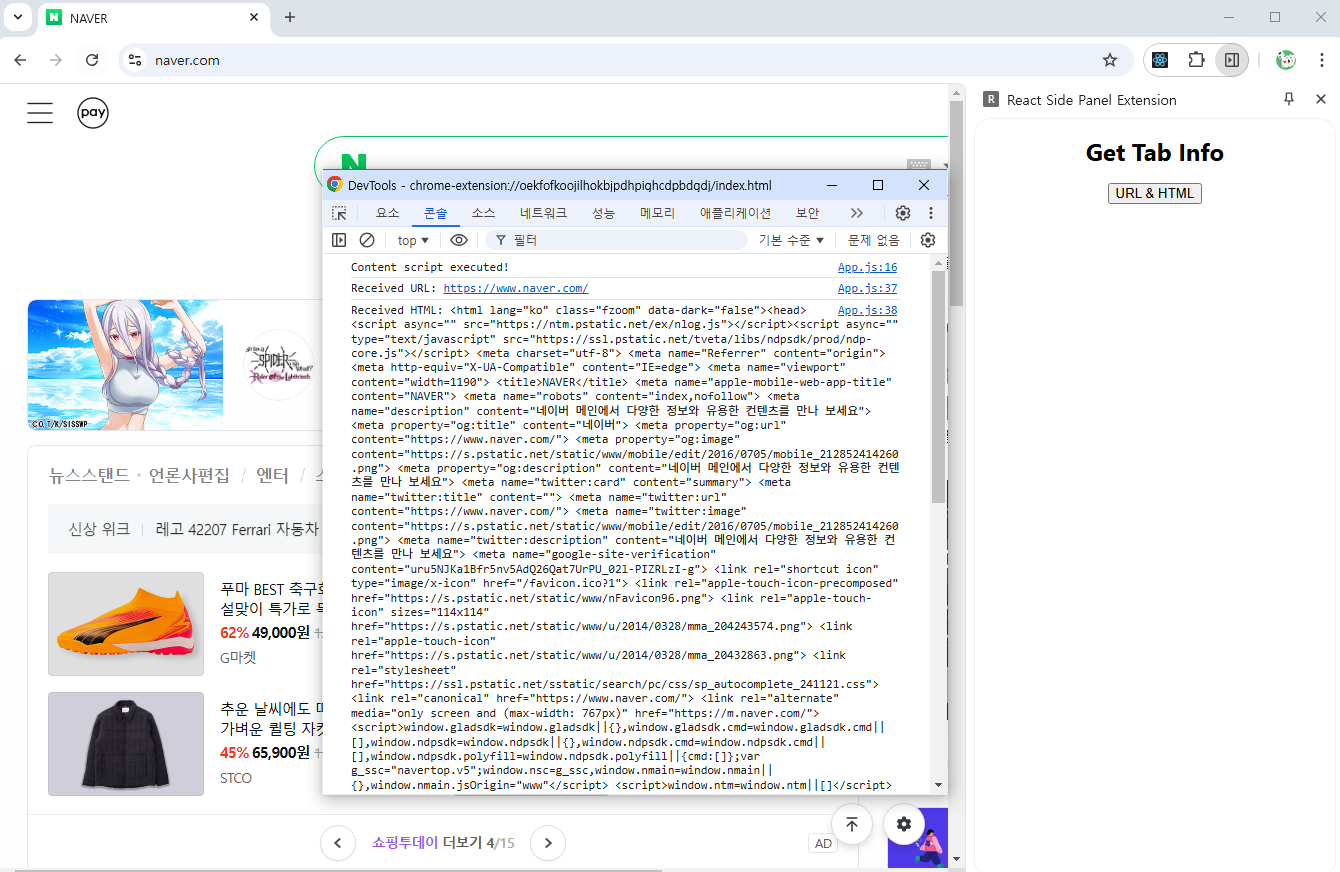
Task: Select 뉴스스탠드 section tab
Action: point(89,475)
